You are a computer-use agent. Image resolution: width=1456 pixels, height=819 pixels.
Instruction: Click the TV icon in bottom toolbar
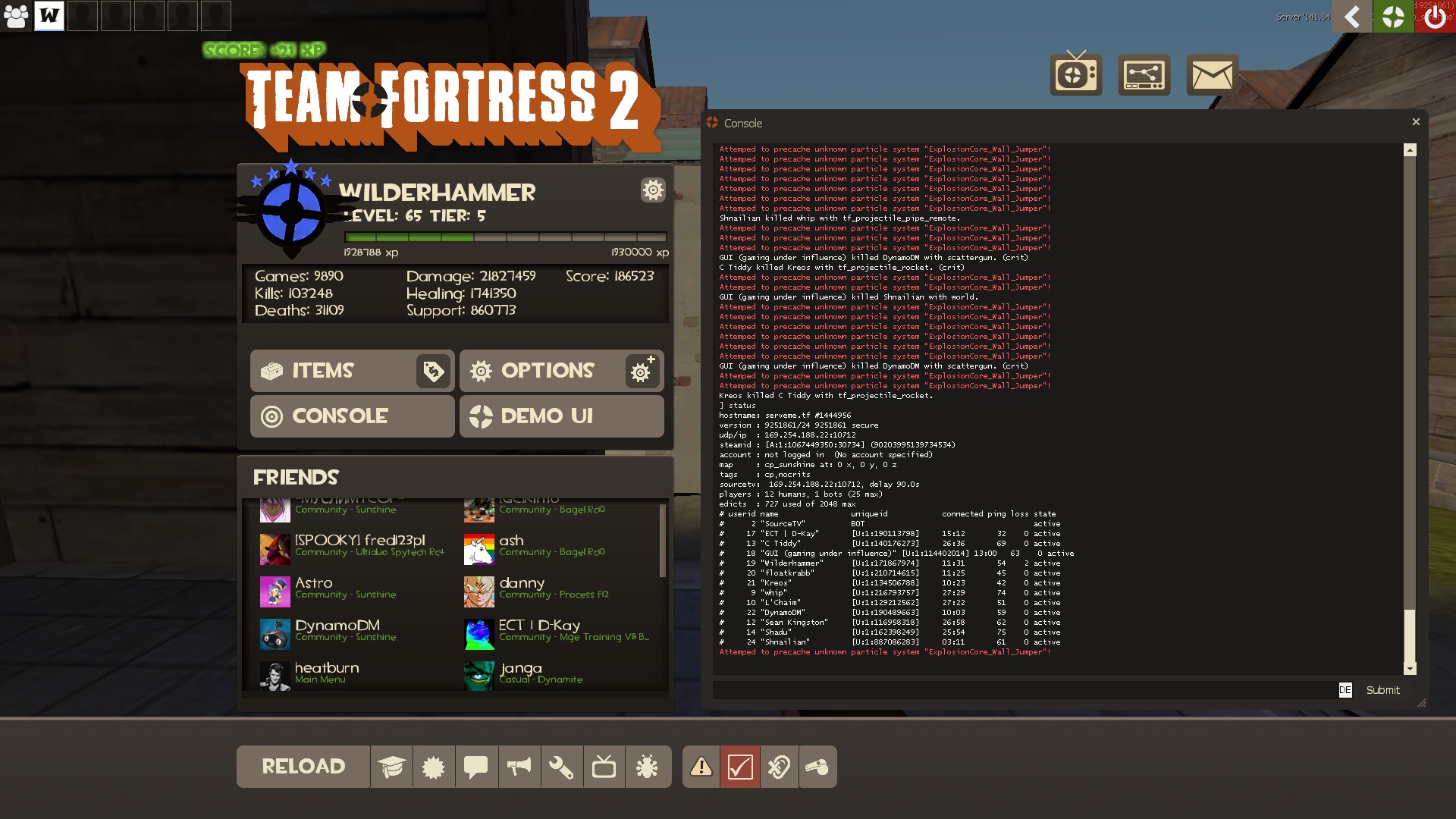click(x=604, y=767)
